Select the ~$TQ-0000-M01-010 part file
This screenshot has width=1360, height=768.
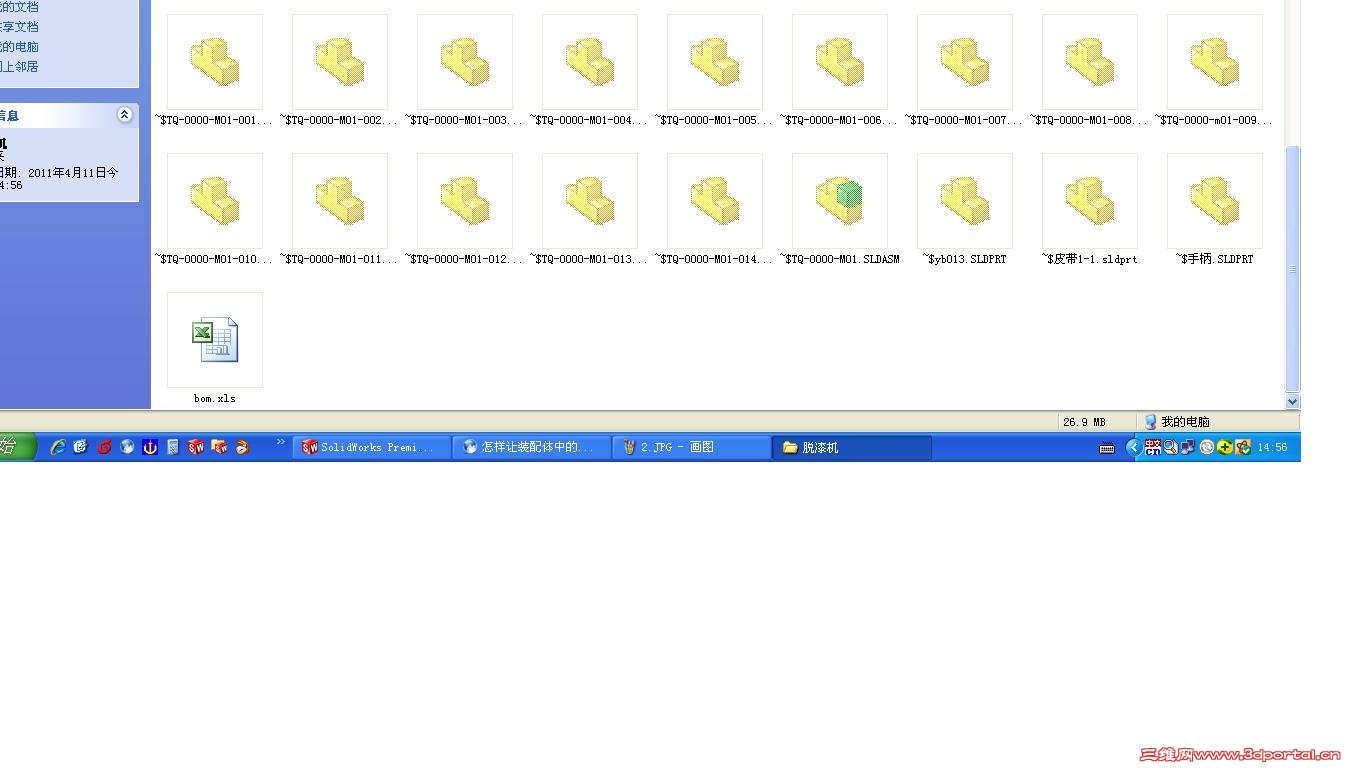215,209
